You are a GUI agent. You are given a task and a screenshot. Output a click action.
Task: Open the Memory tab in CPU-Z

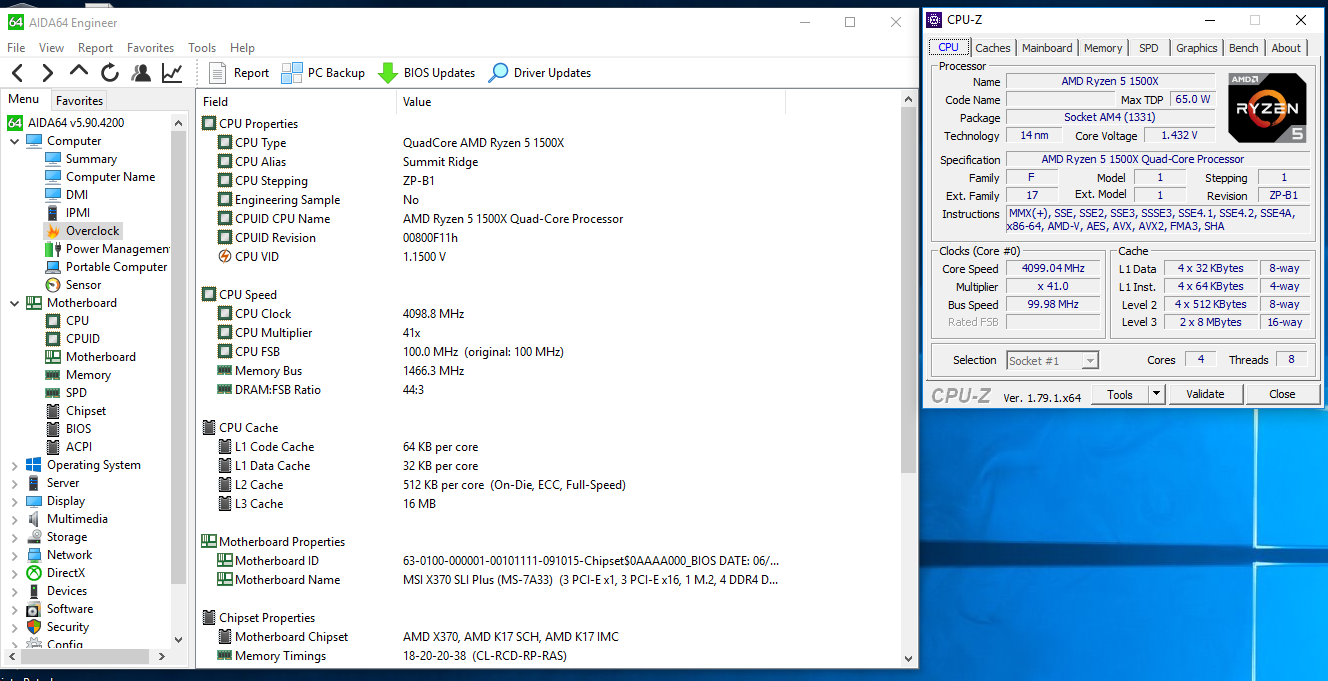(x=1103, y=48)
